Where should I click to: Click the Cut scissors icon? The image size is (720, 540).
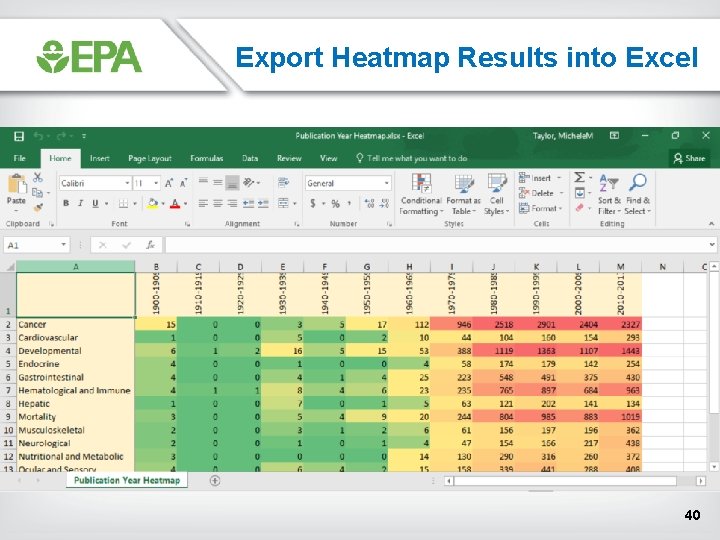[x=38, y=177]
